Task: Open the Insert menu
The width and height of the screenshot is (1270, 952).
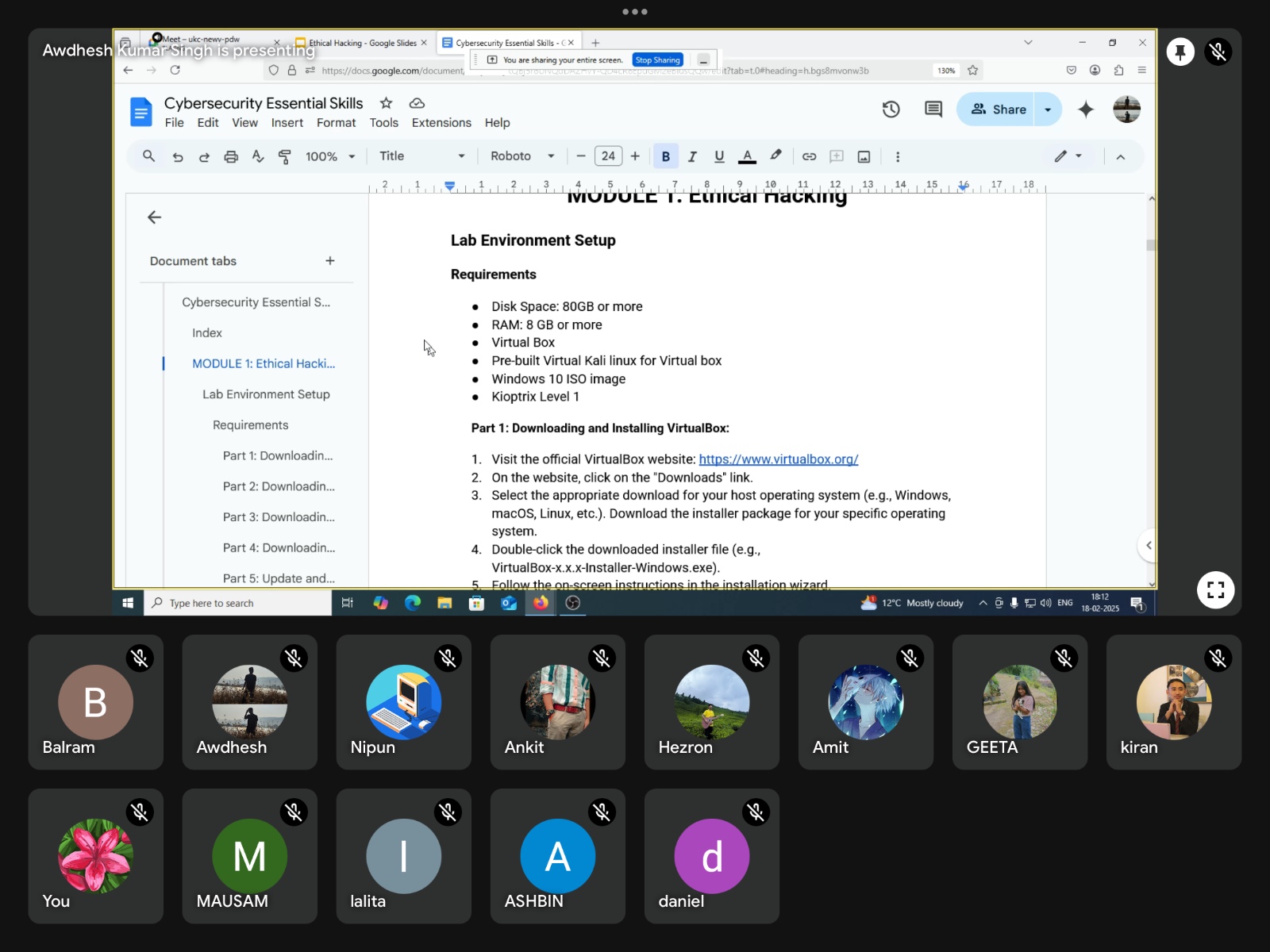Action: (287, 123)
